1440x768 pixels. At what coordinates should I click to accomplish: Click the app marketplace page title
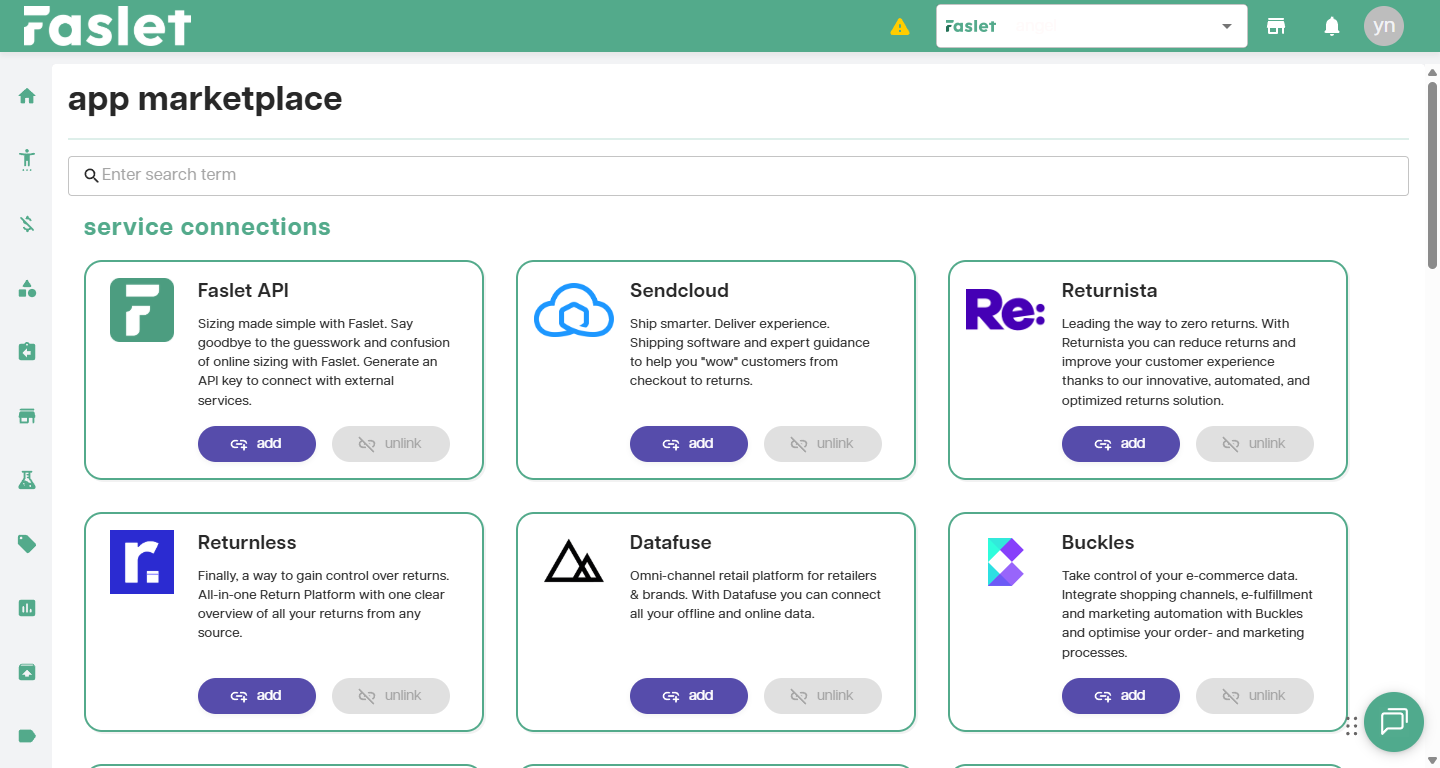[205, 99]
